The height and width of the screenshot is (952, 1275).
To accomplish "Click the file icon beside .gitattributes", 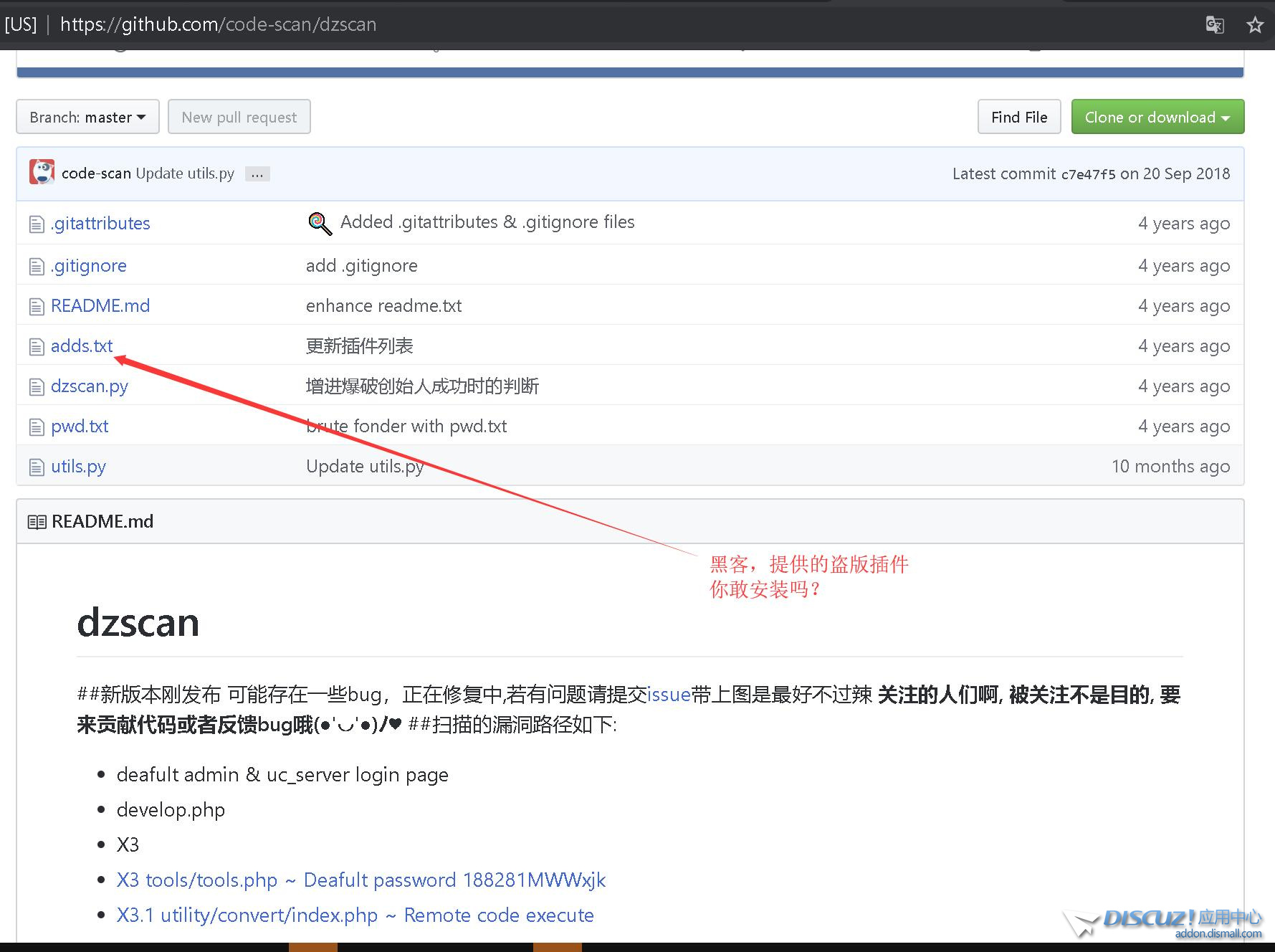I will [36, 224].
